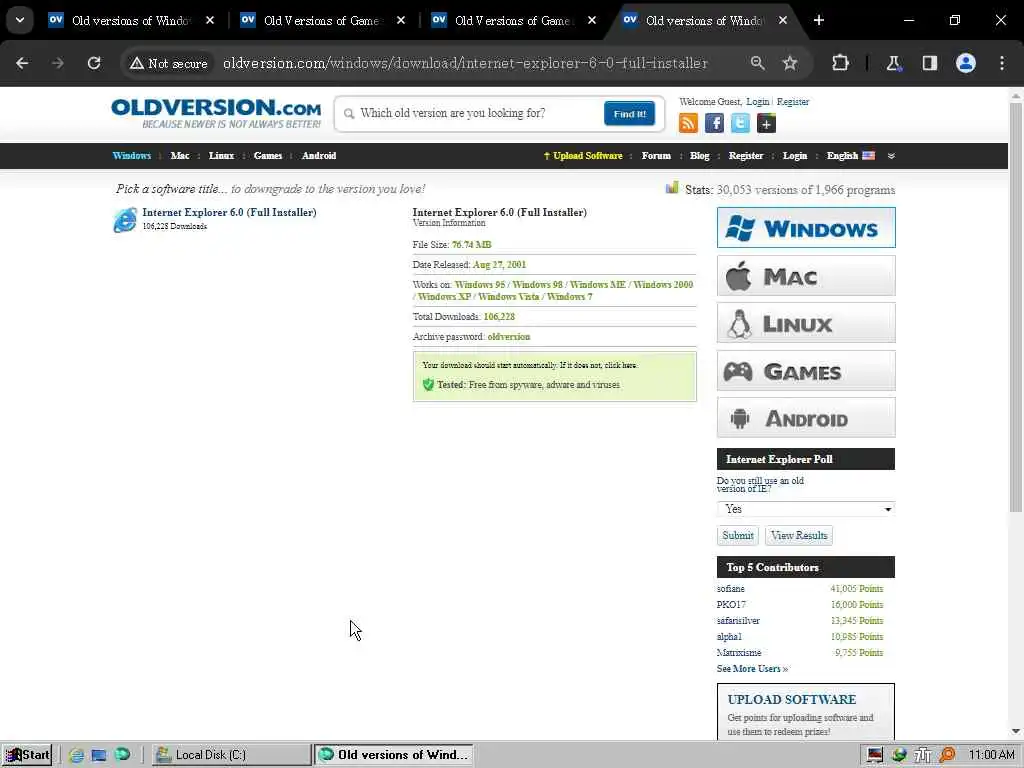Screen dimensions: 1024x768
Task: Open the Mac category banner
Action: click(x=806, y=276)
